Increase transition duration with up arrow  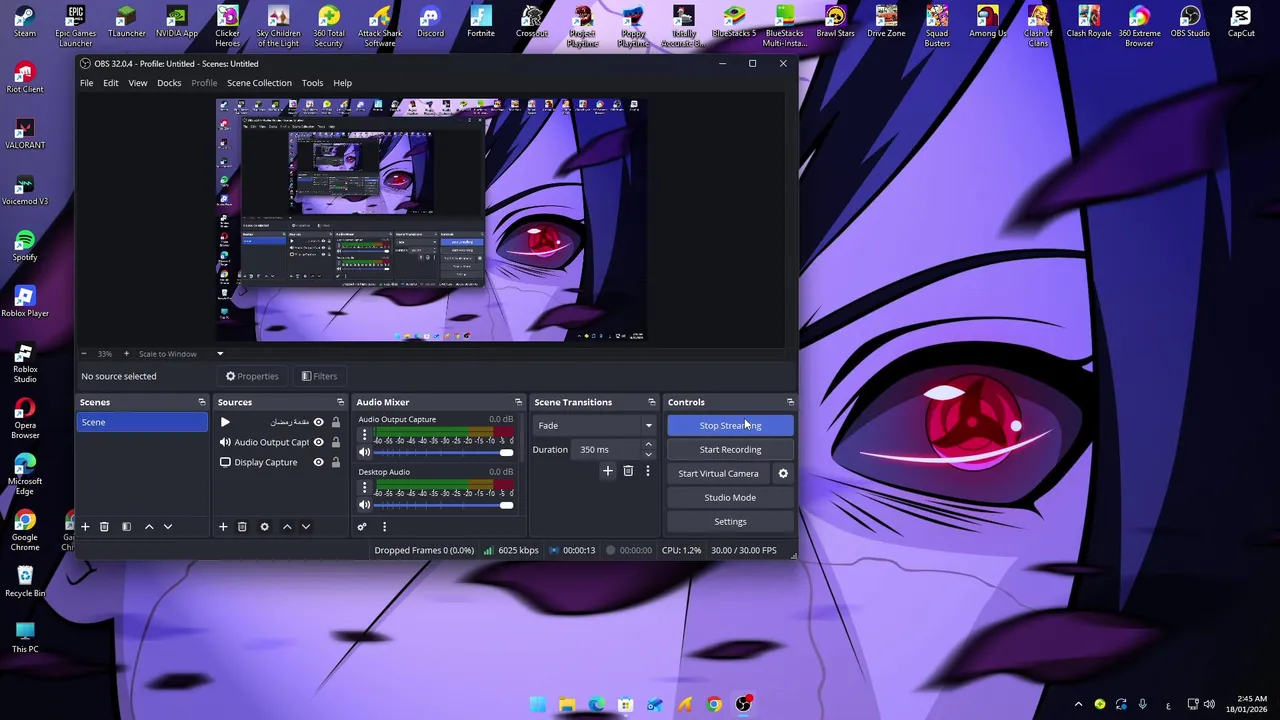(x=648, y=445)
